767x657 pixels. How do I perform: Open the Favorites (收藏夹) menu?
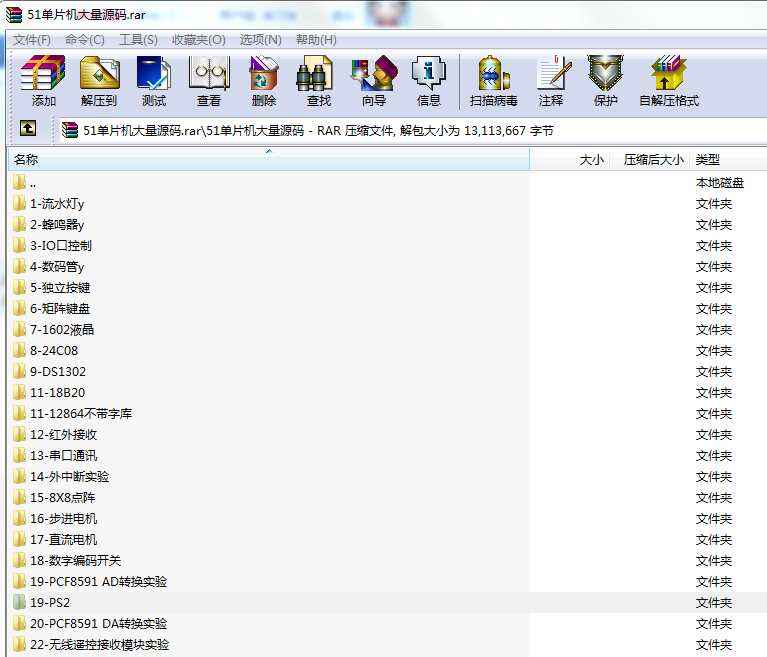199,40
